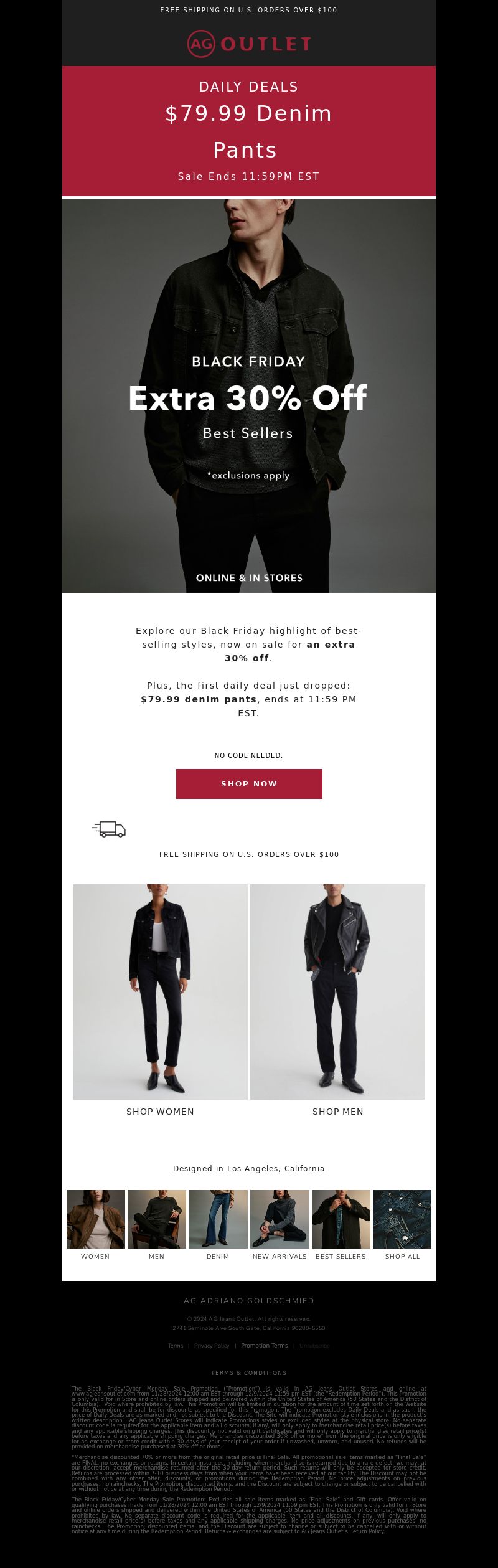Click the Daily Deals $79.99 Denim Pants banner
This screenshot has width=498, height=1568.
(x=249, y=131)
